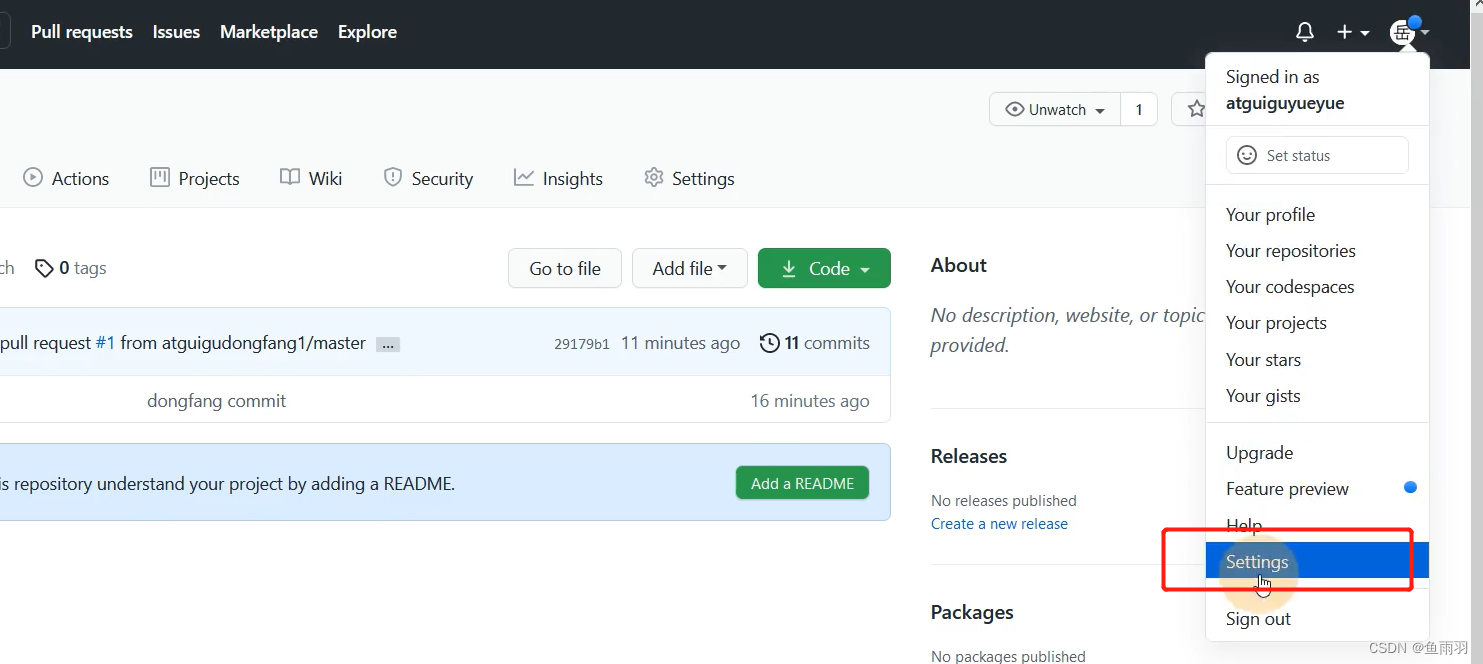Open the Wiki tab

311,178
